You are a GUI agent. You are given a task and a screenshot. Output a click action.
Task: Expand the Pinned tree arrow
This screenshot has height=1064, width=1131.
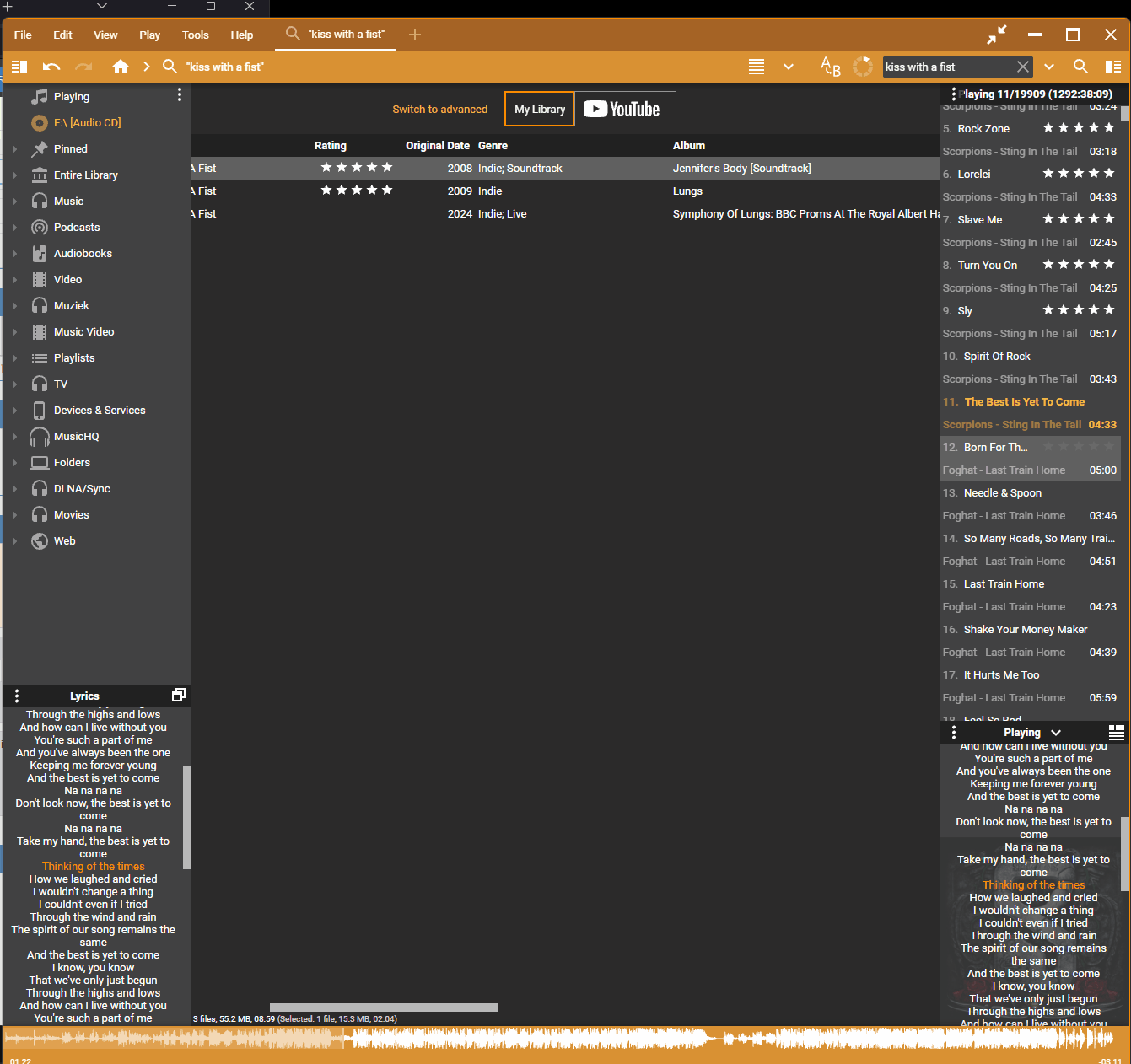[x=15, y=148]
